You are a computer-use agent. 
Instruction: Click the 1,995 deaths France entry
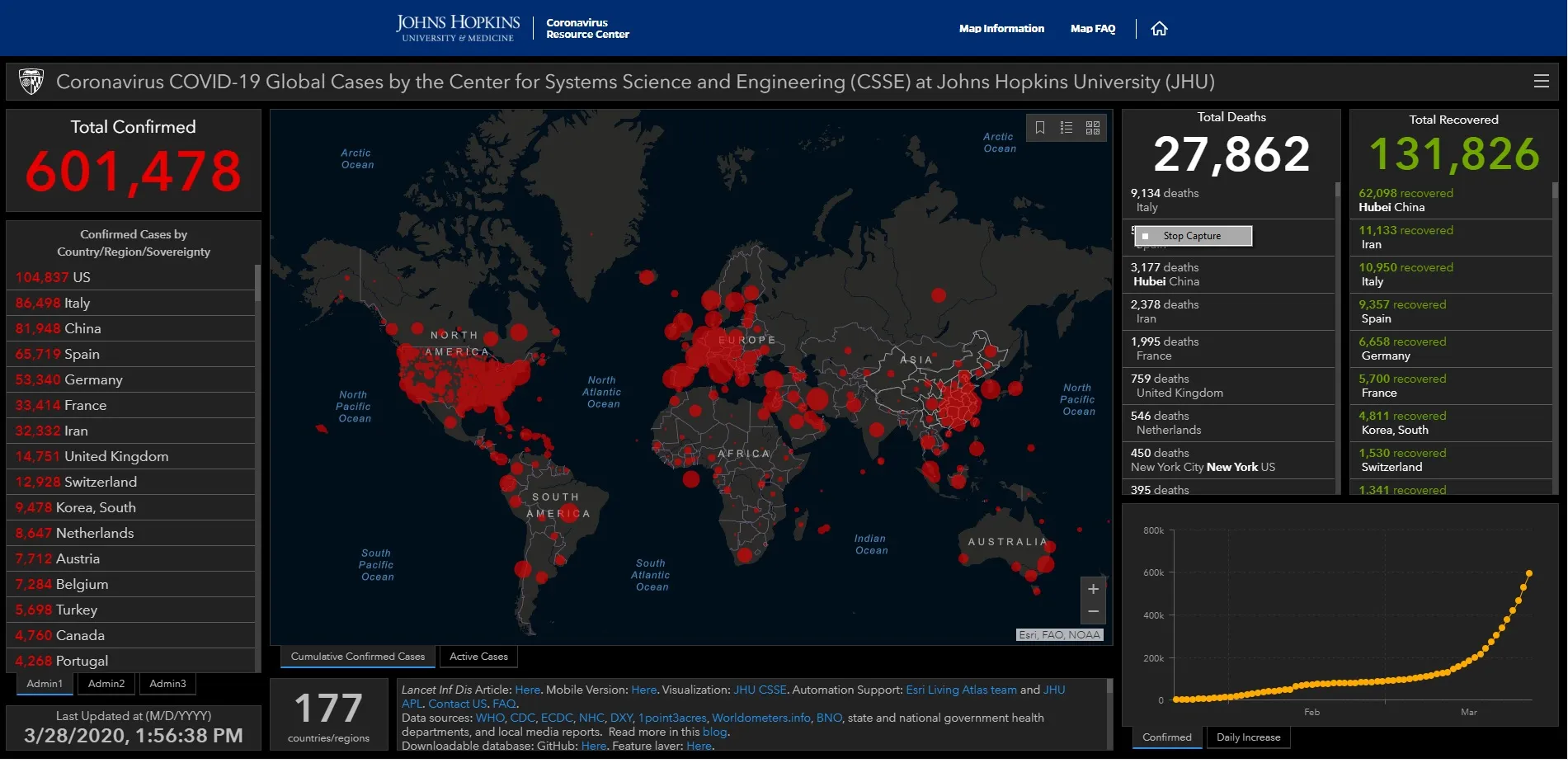pyautogui.click(x=1229, y=349)
